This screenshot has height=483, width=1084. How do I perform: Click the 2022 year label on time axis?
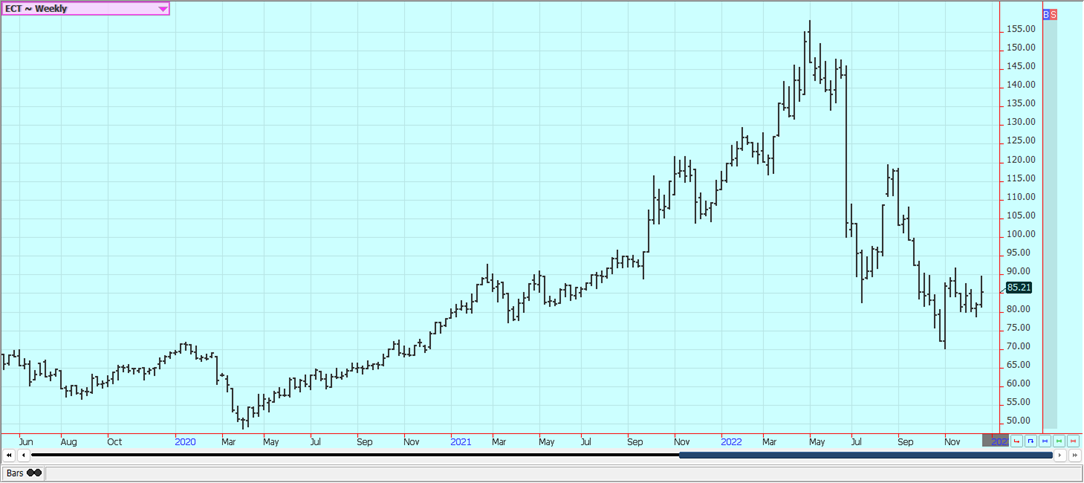731,441
